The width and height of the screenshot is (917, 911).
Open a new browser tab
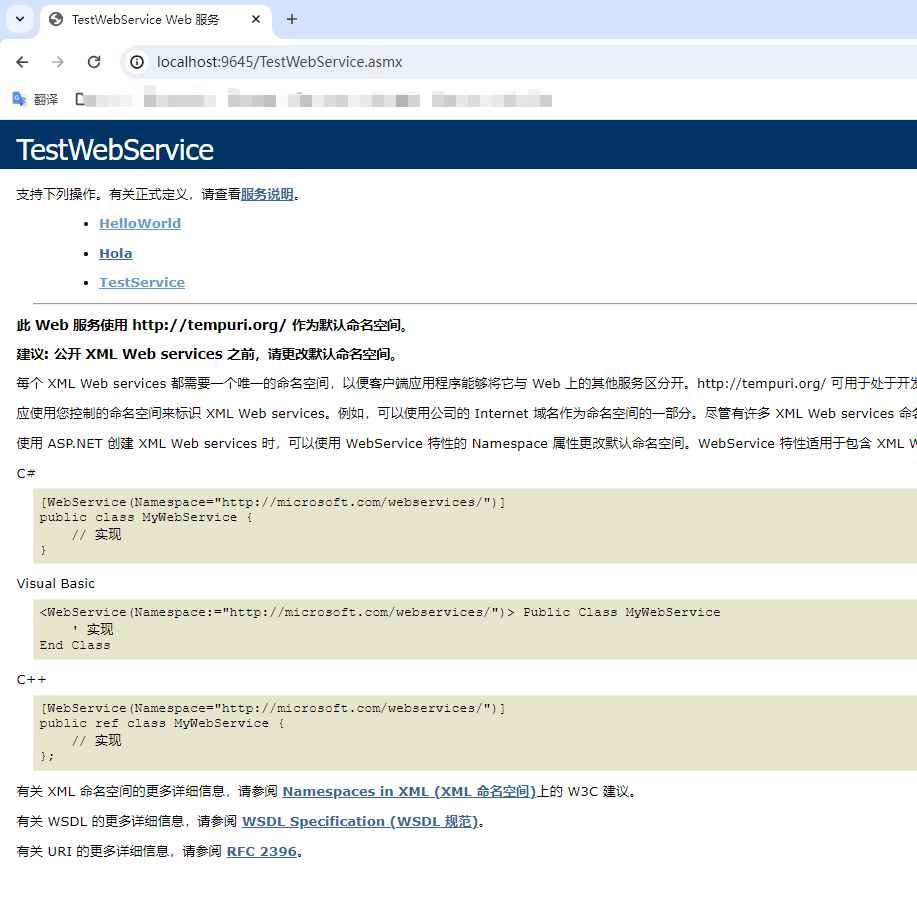point(292,20)
